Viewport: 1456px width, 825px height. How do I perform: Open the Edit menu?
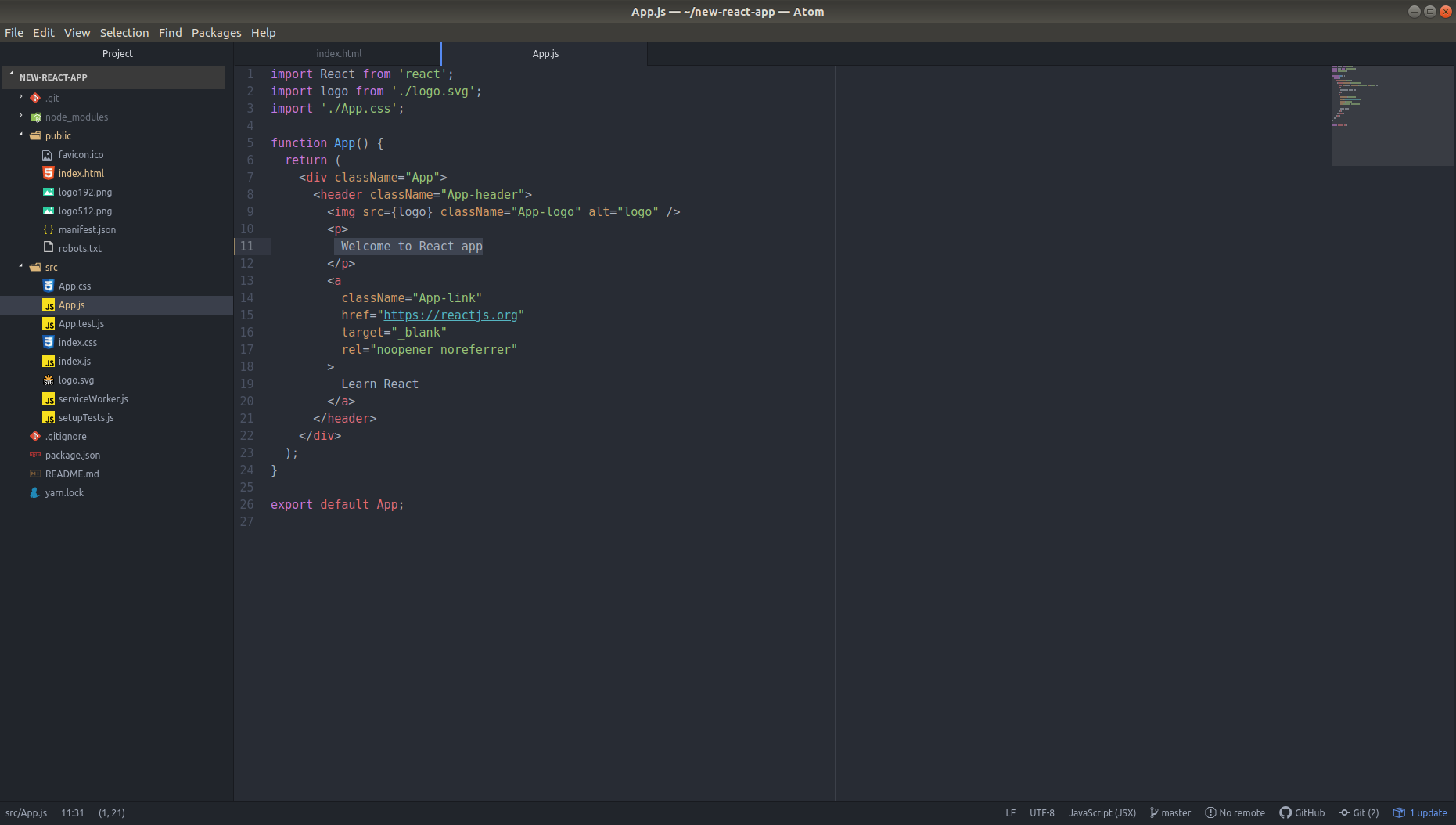(x=43, y=33)
